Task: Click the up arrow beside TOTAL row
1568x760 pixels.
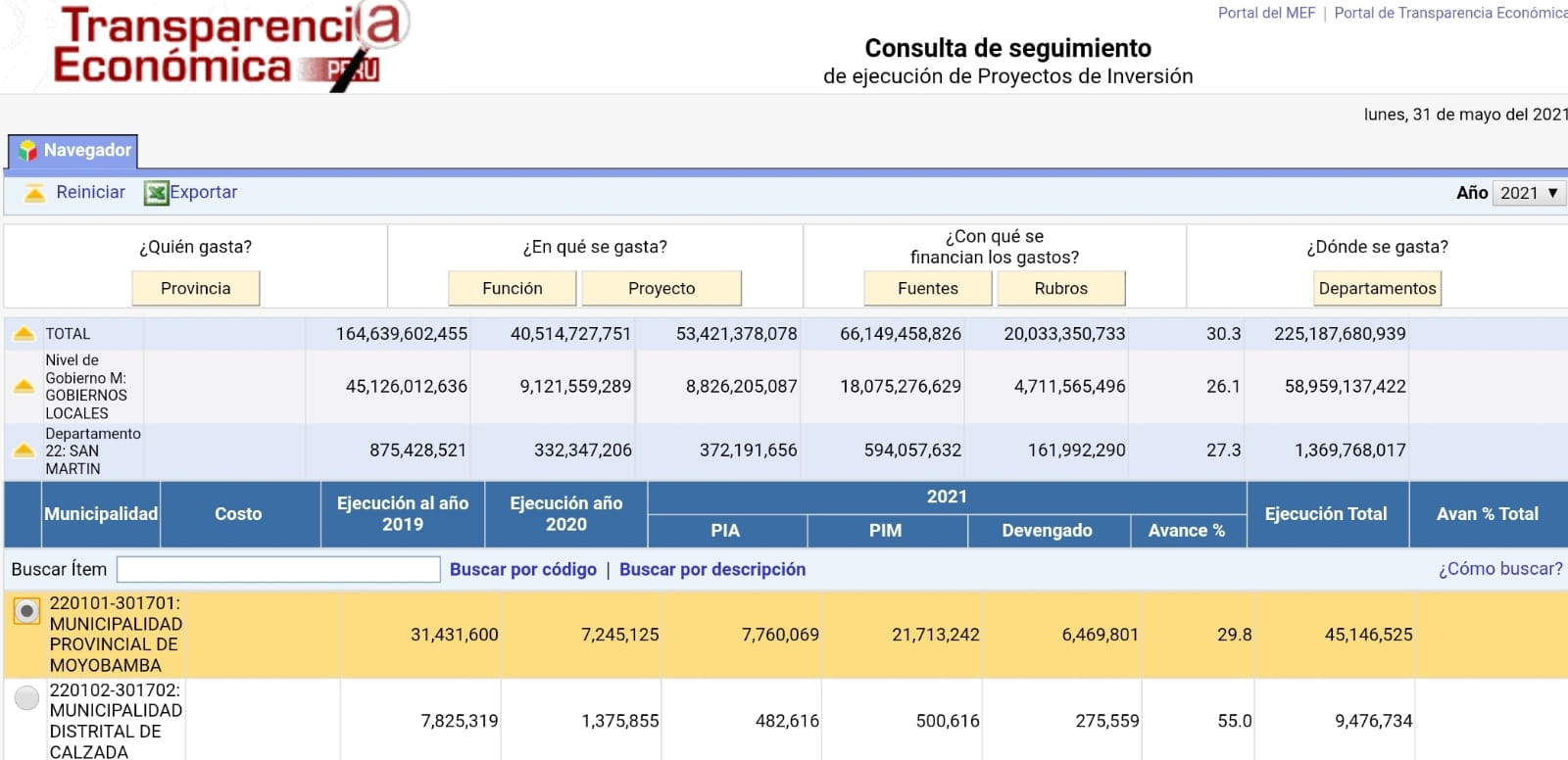Action: pyautogui.click(x=24, y=334)
